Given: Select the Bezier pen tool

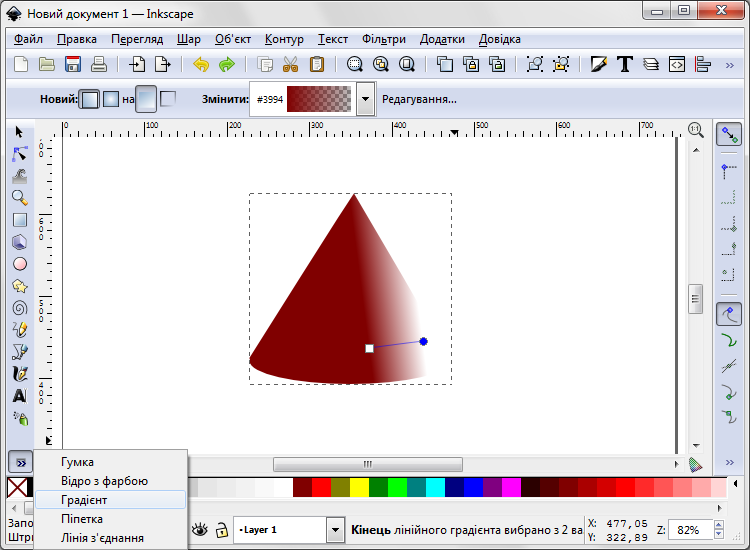Looking at the screenshot, I should [20, 352].
